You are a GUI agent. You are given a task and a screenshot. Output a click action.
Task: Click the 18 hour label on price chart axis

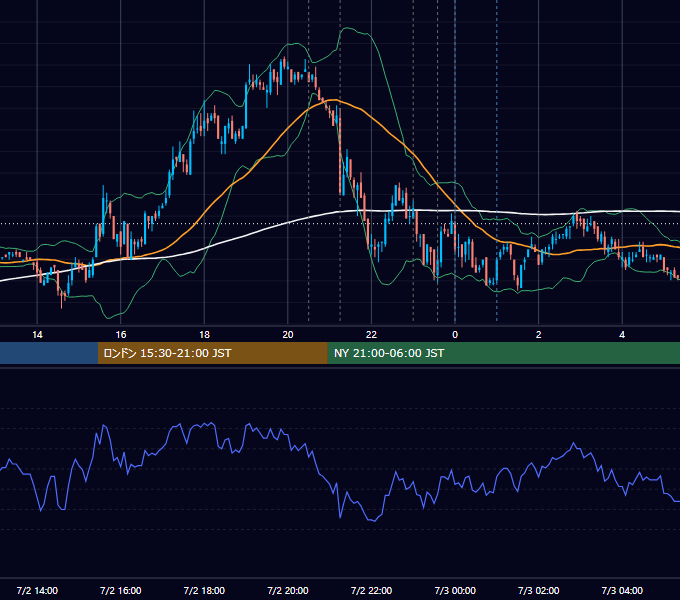tap(204, 335)
